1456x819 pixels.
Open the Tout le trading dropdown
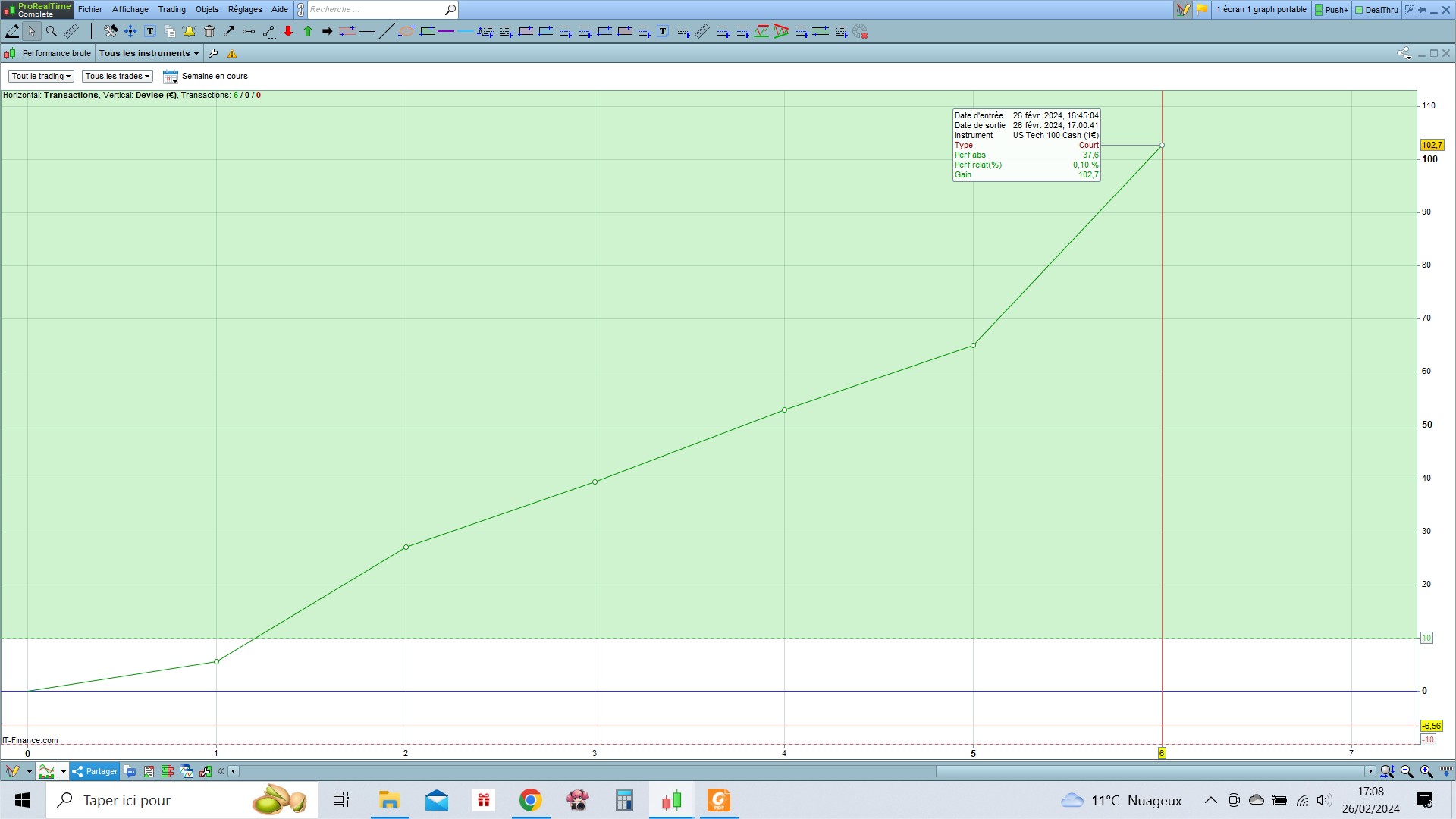41,76
